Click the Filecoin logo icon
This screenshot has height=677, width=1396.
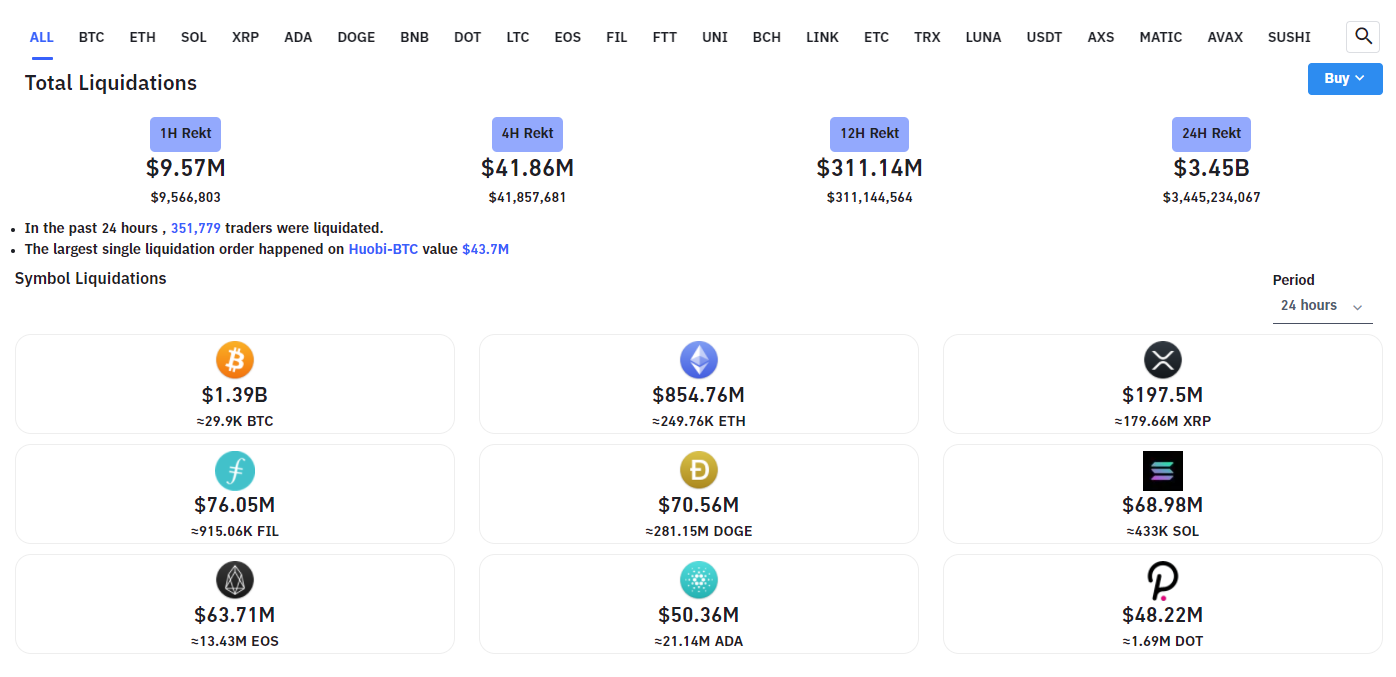click(235, 470)
